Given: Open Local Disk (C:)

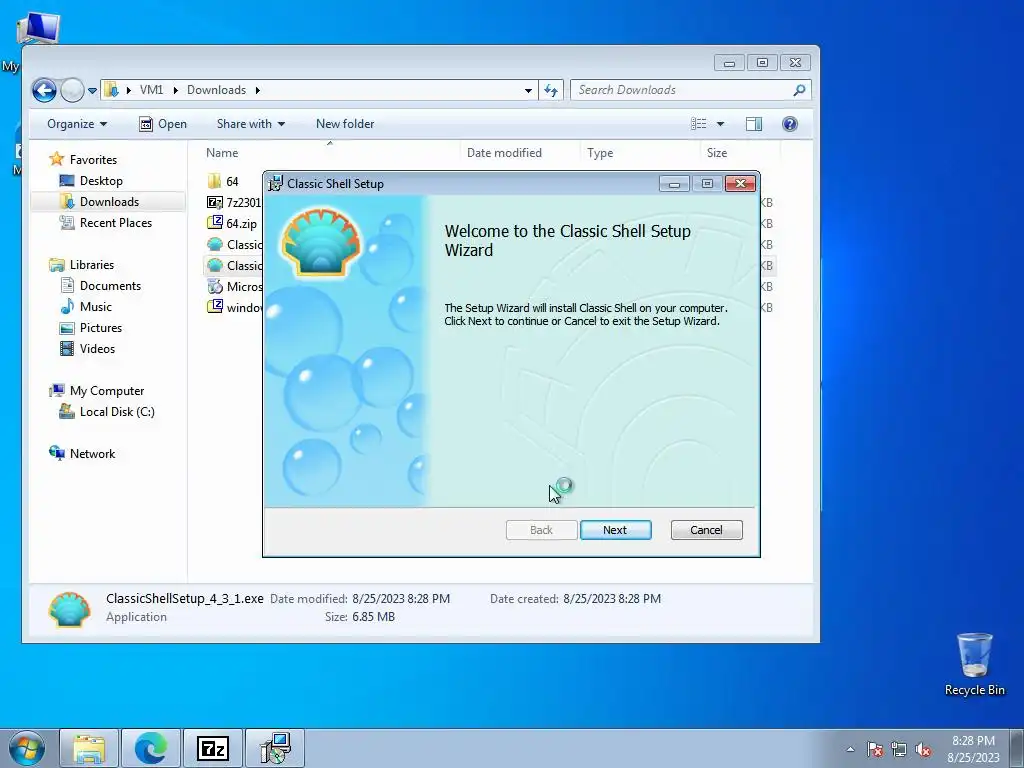Looking at the screenshot, I should (117, 411).
